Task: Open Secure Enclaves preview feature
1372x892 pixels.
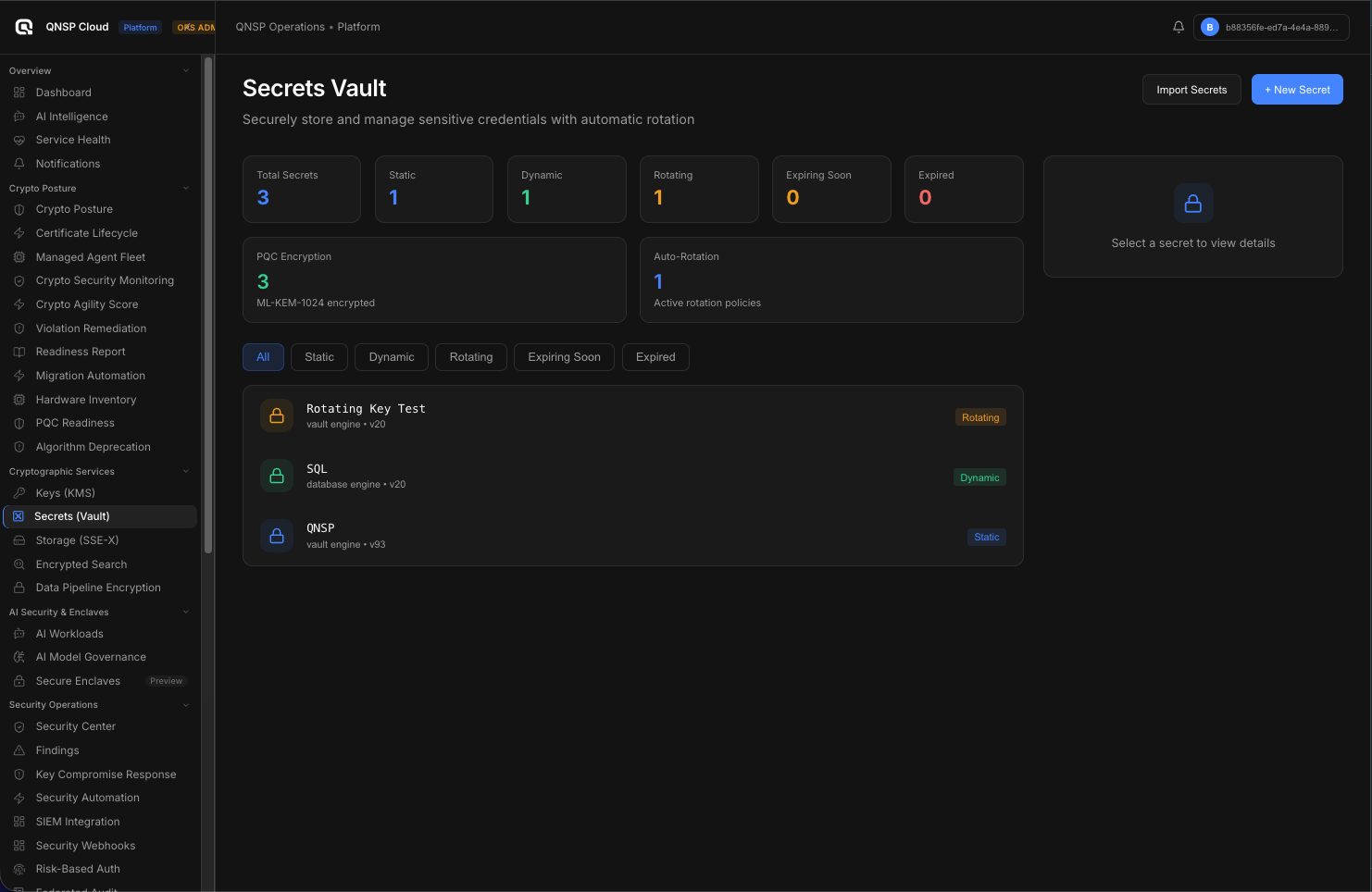Action: coord(78,680)
